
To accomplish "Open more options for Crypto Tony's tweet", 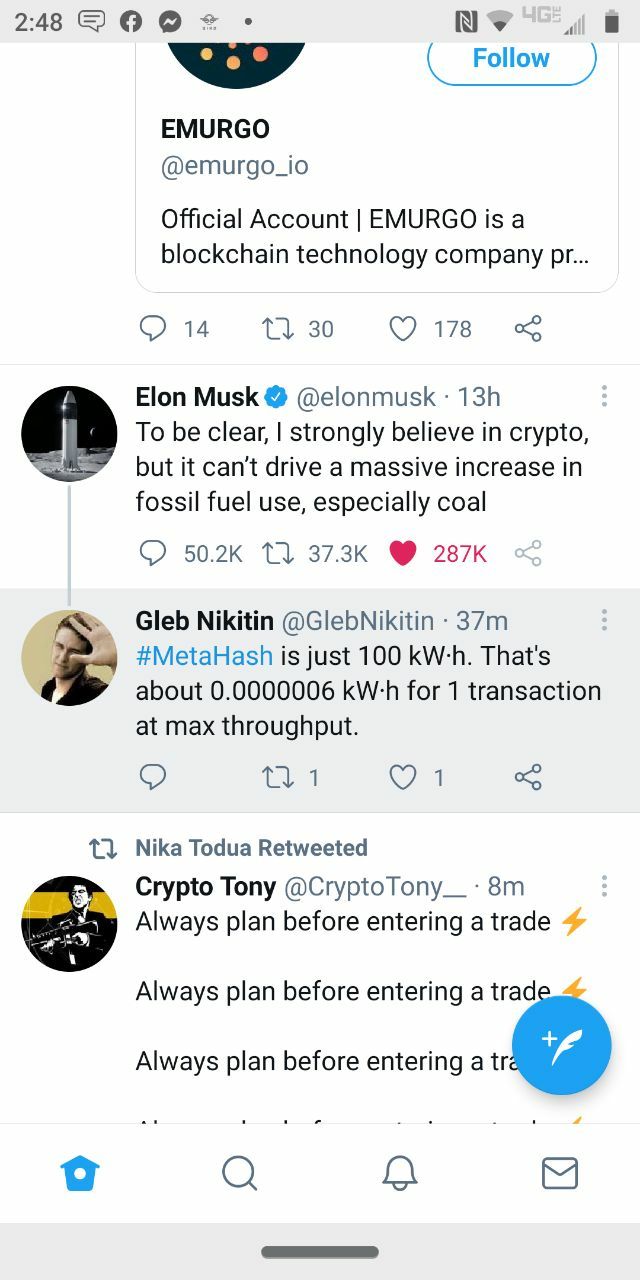I will pos(604,887).
